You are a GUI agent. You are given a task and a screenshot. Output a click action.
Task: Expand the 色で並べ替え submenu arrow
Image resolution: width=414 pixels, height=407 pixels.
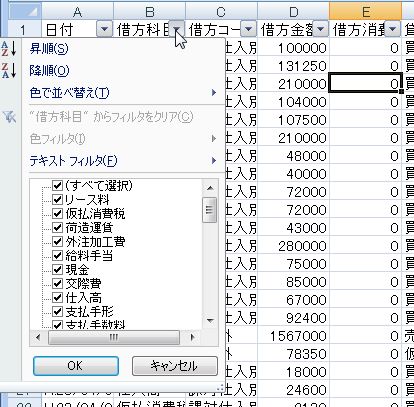pos(214,92)
